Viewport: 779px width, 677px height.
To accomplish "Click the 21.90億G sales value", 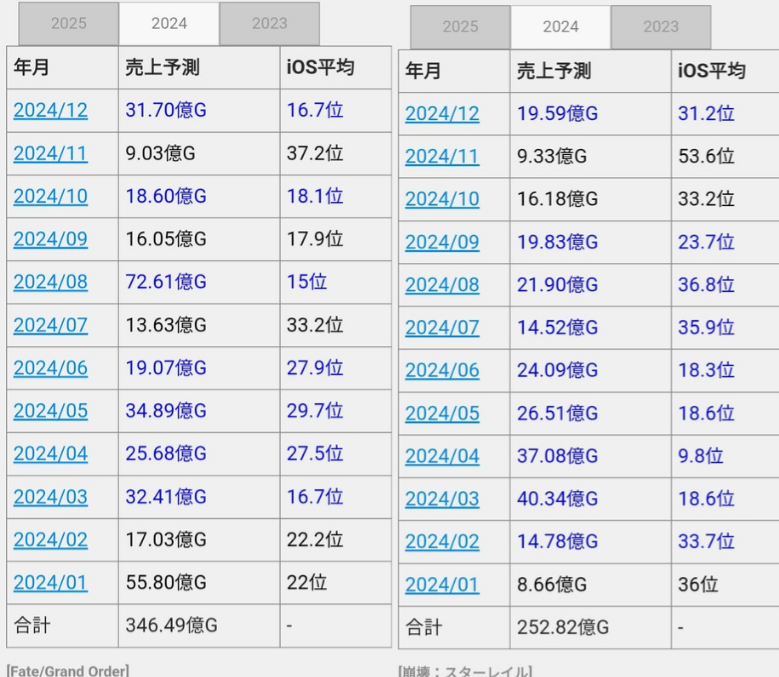I will click(557, 285).
